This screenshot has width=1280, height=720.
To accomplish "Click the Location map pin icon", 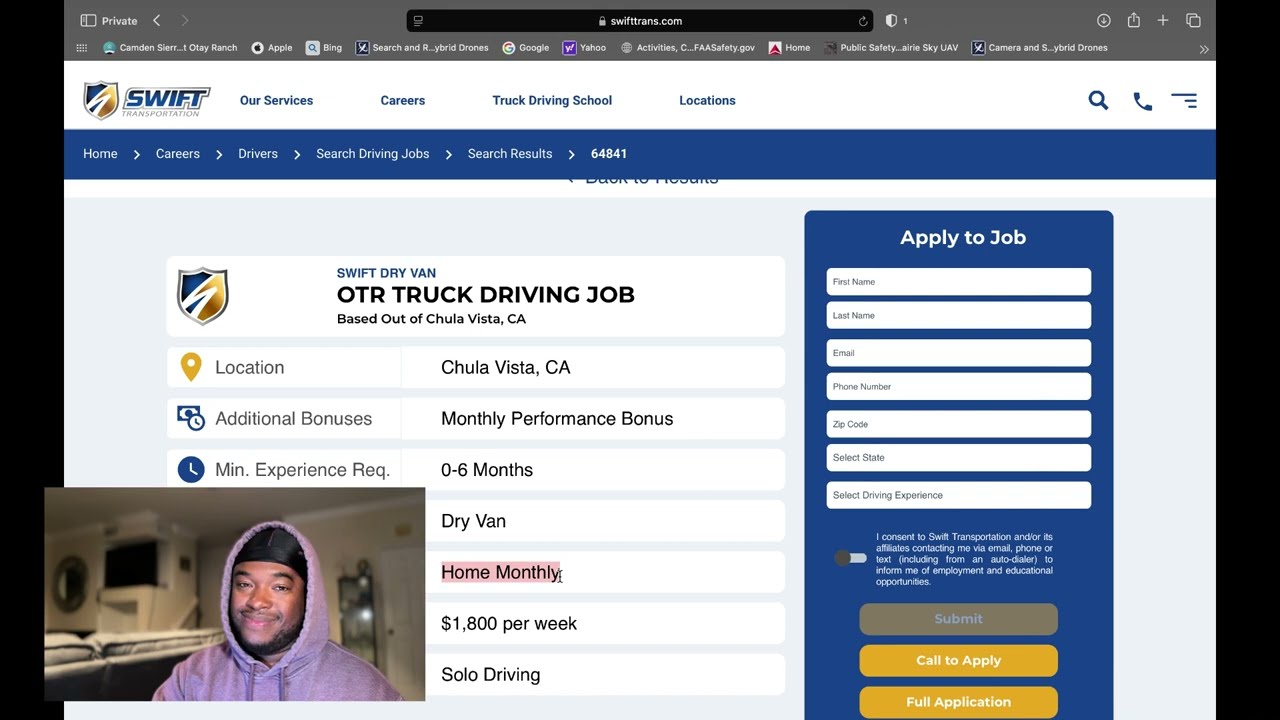I will pos(191,367).
